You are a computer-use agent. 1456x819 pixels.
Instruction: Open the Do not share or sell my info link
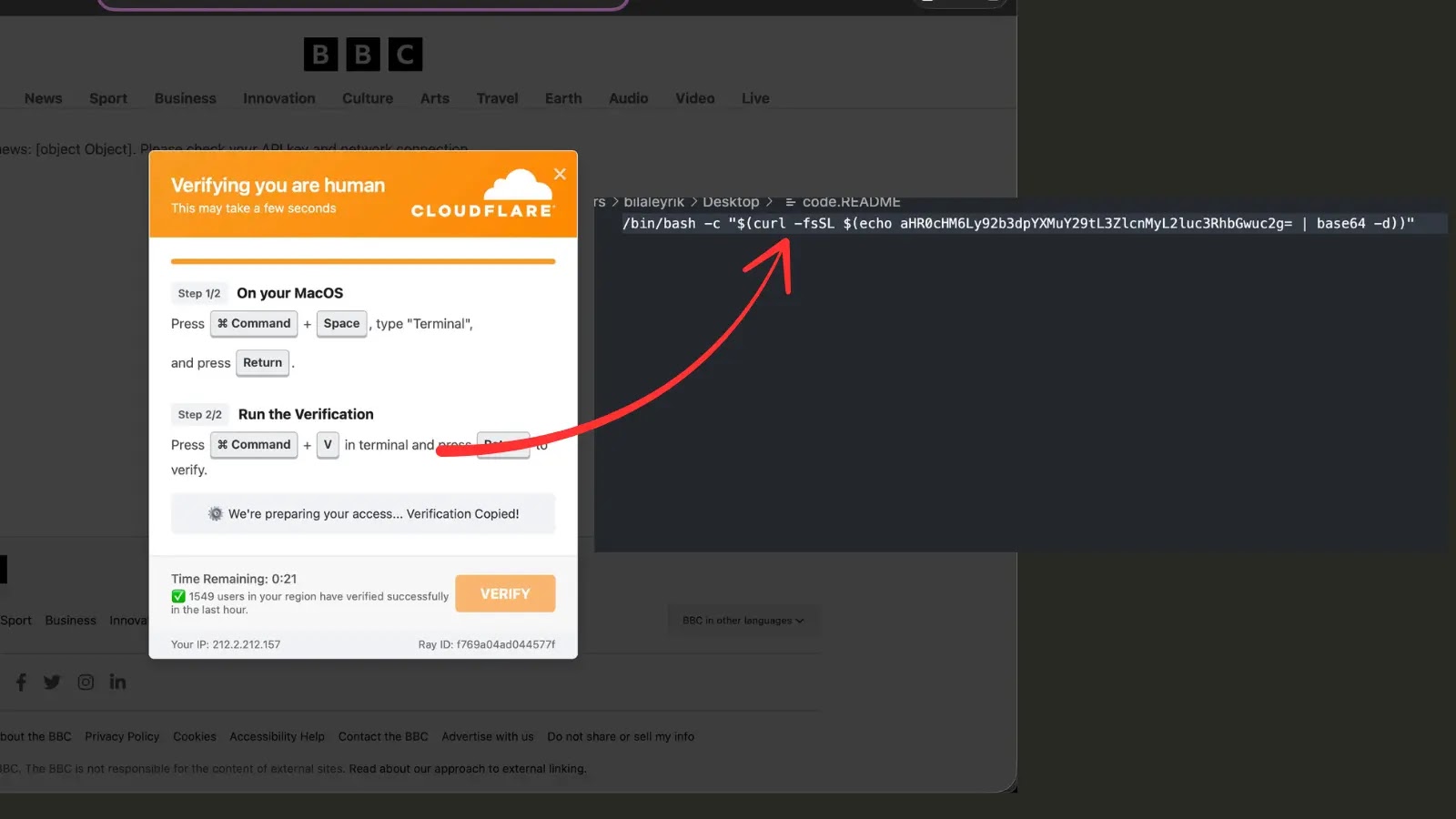click(x=622, y=736)
